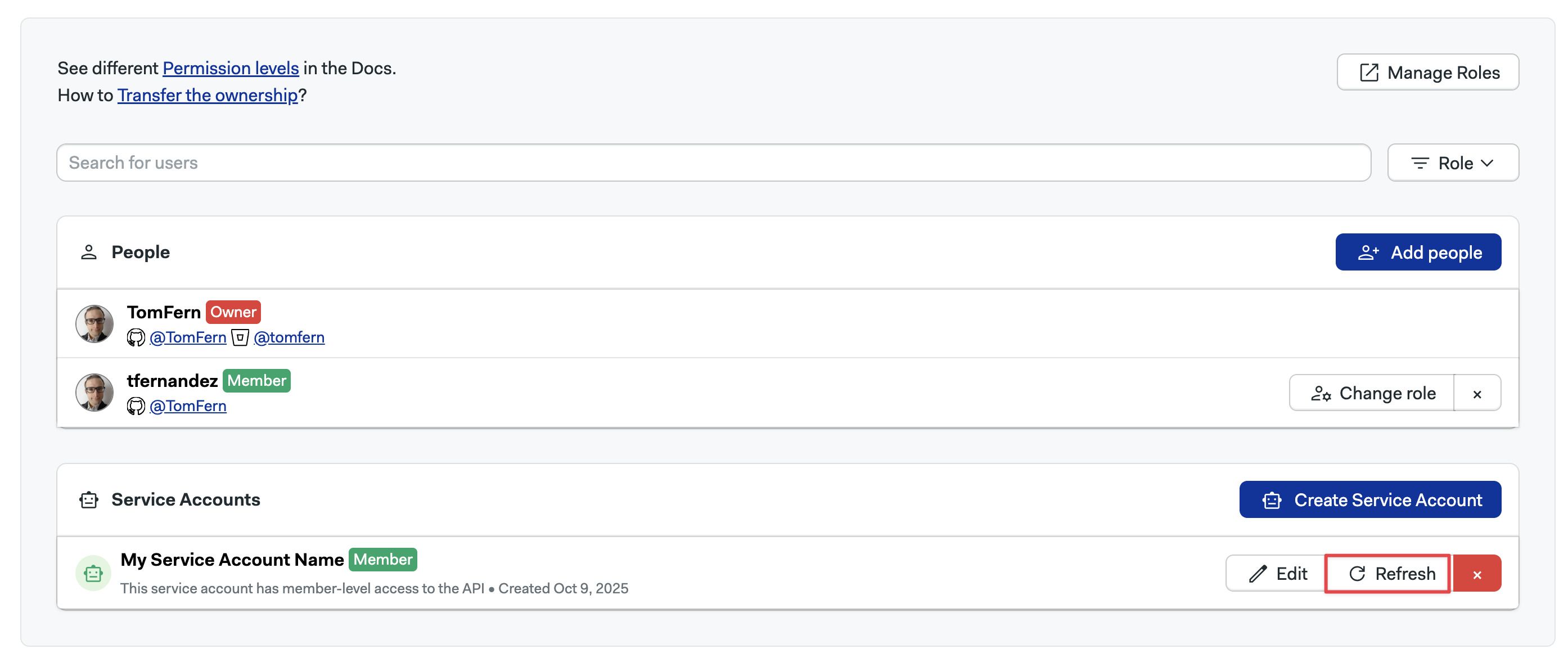Open the Transfer the ownership link
Image resolution: width=1568 pixels, height=658 pixels.
point(208,95)
